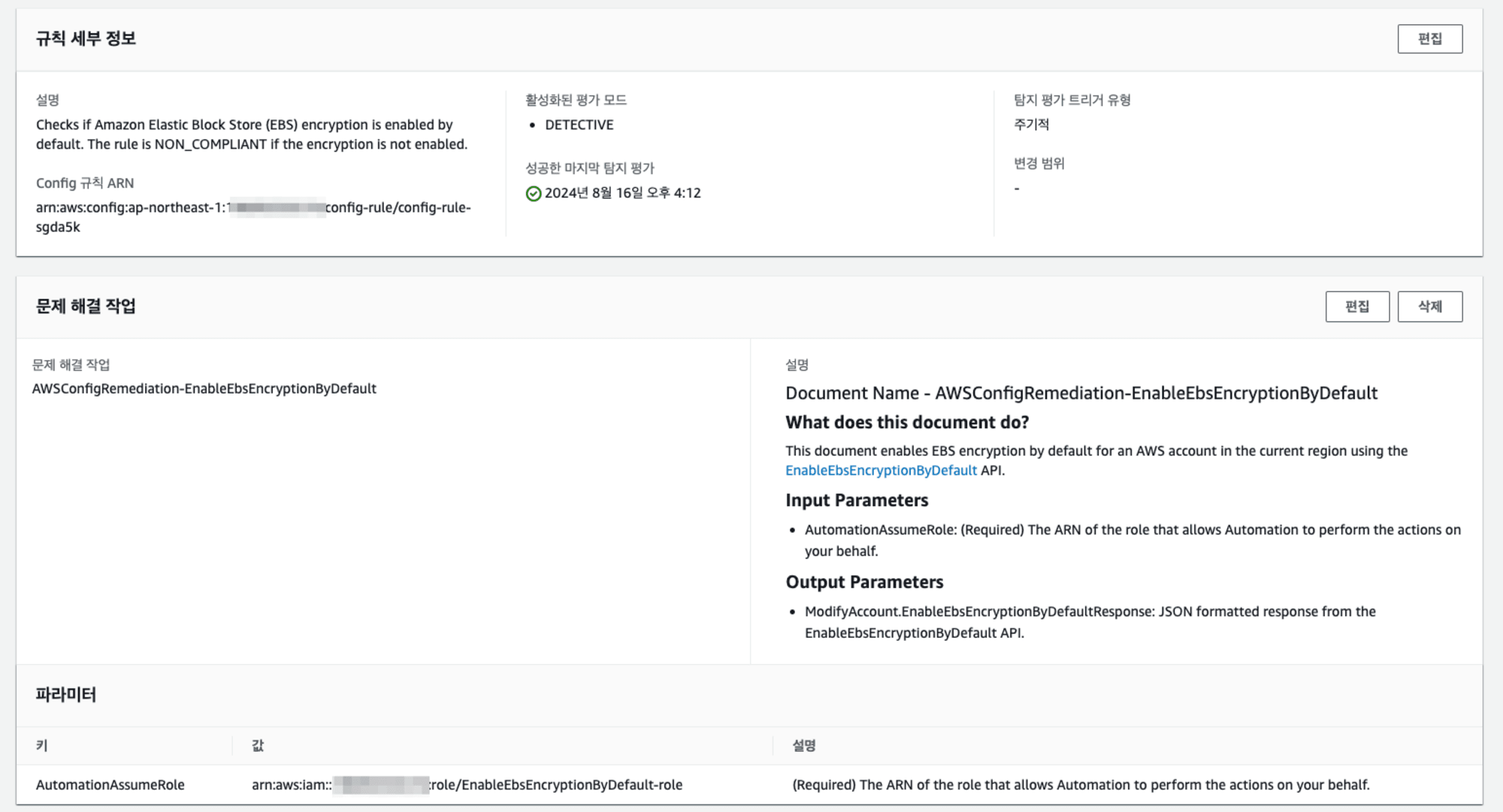1503x812 pixels.
Task: Click the Document Name heading text
Action: tap(1081, 393)
